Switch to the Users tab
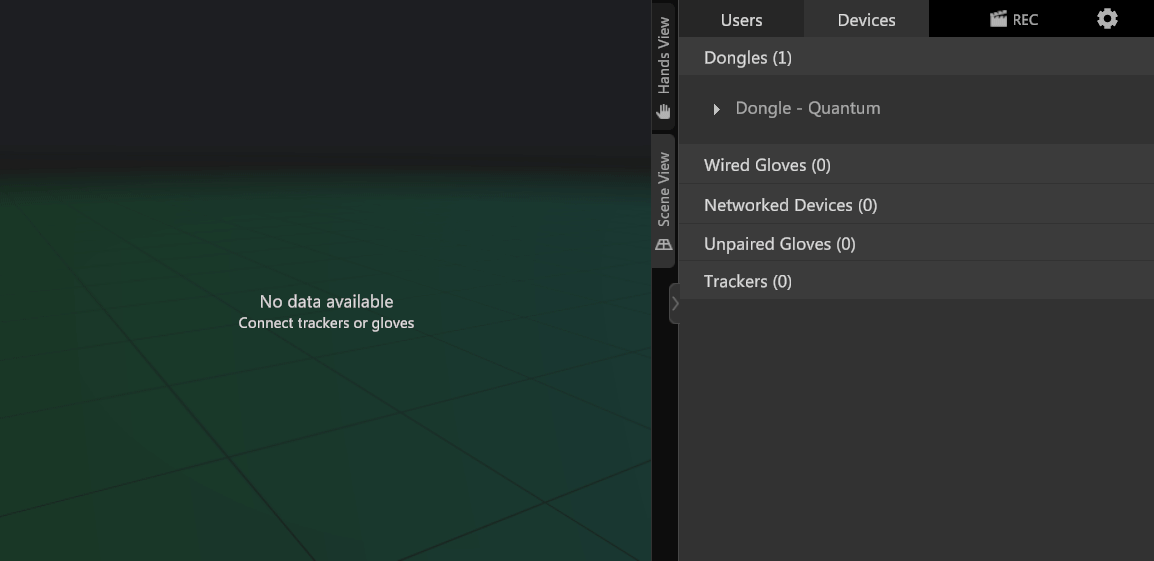 [x=741, y=20]
